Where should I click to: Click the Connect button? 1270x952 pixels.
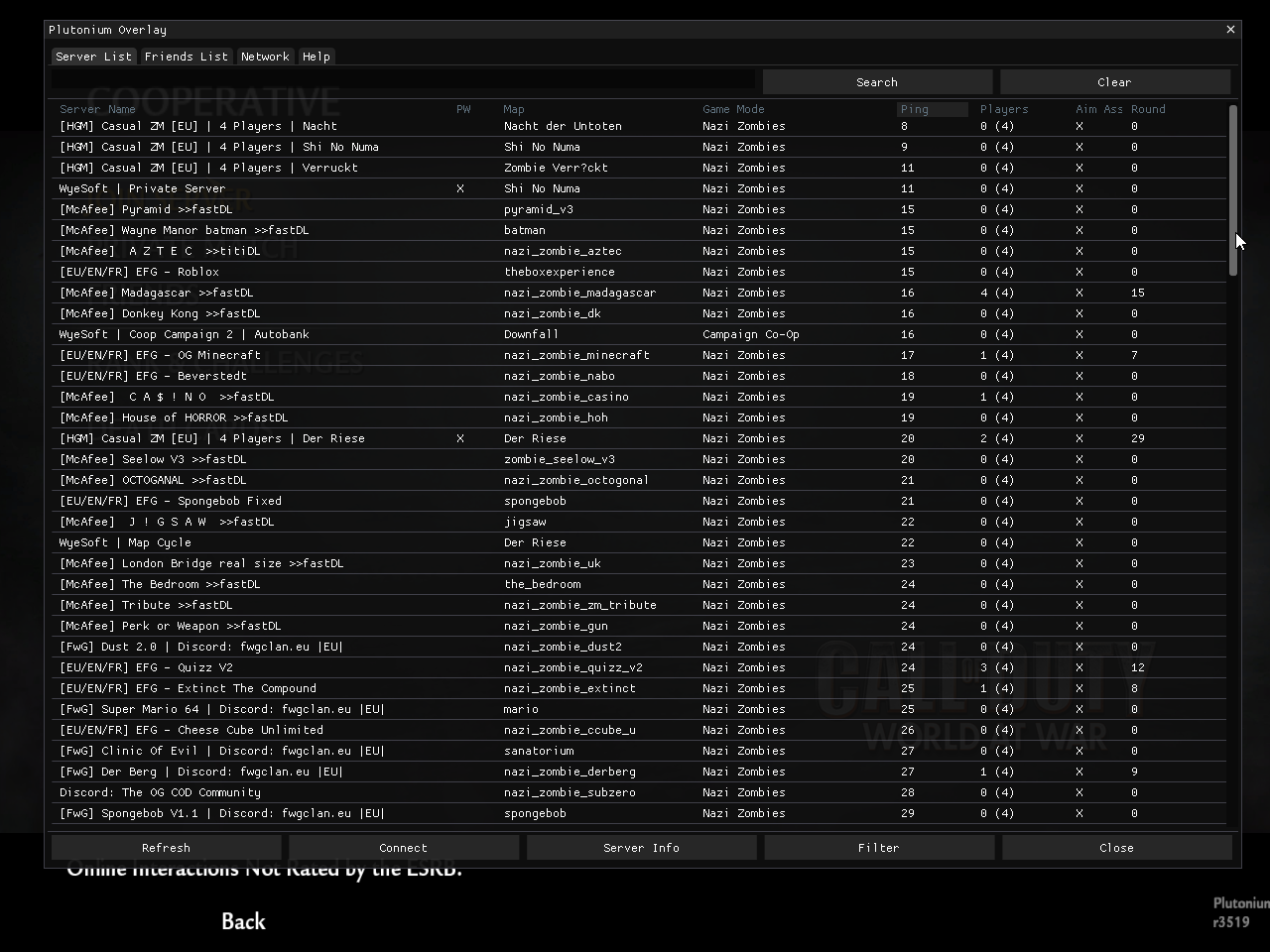(403, 848)
